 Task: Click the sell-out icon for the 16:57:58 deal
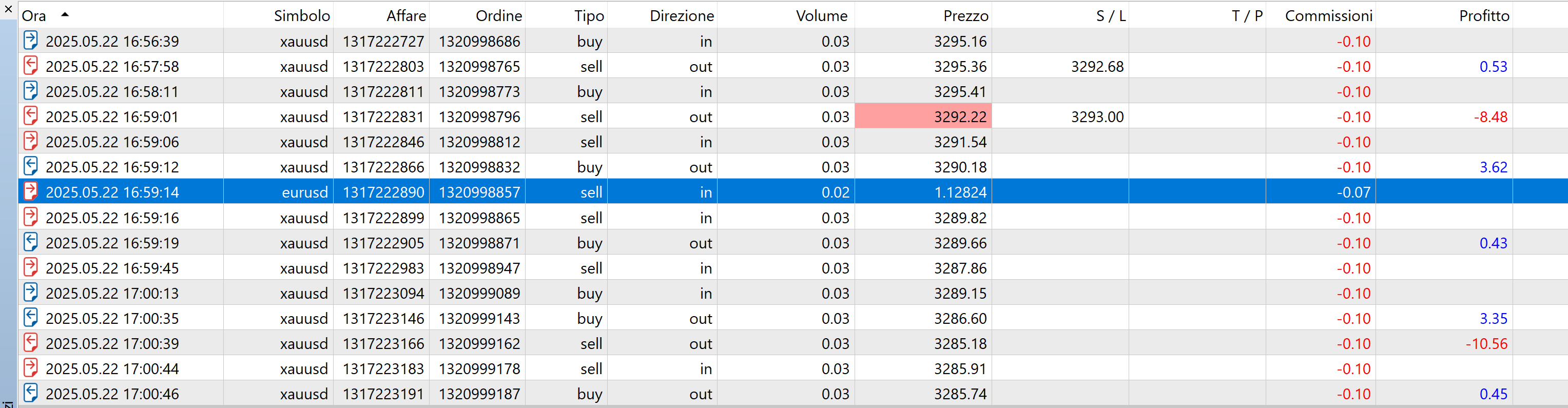30,65
